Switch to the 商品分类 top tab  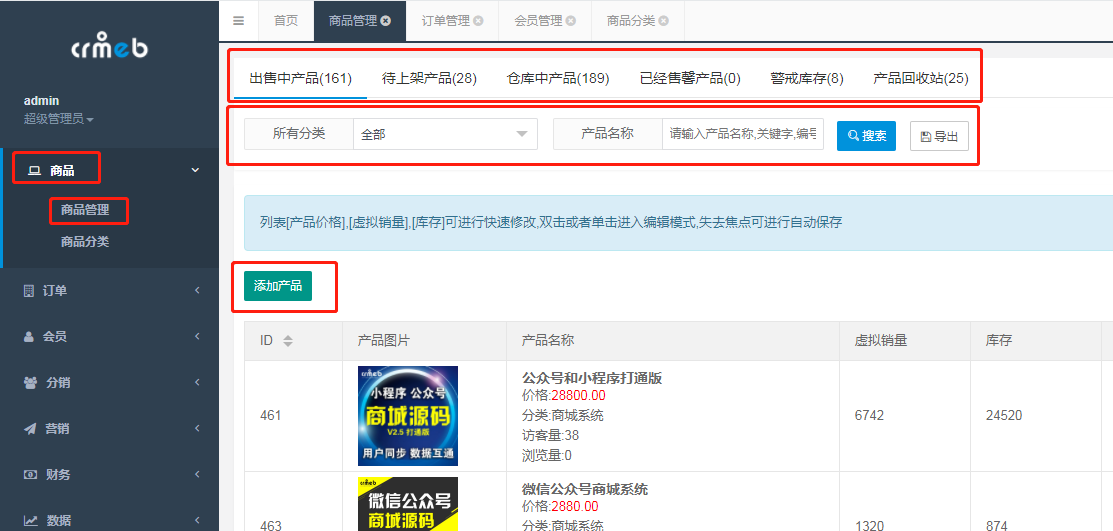tap(631, 21)
